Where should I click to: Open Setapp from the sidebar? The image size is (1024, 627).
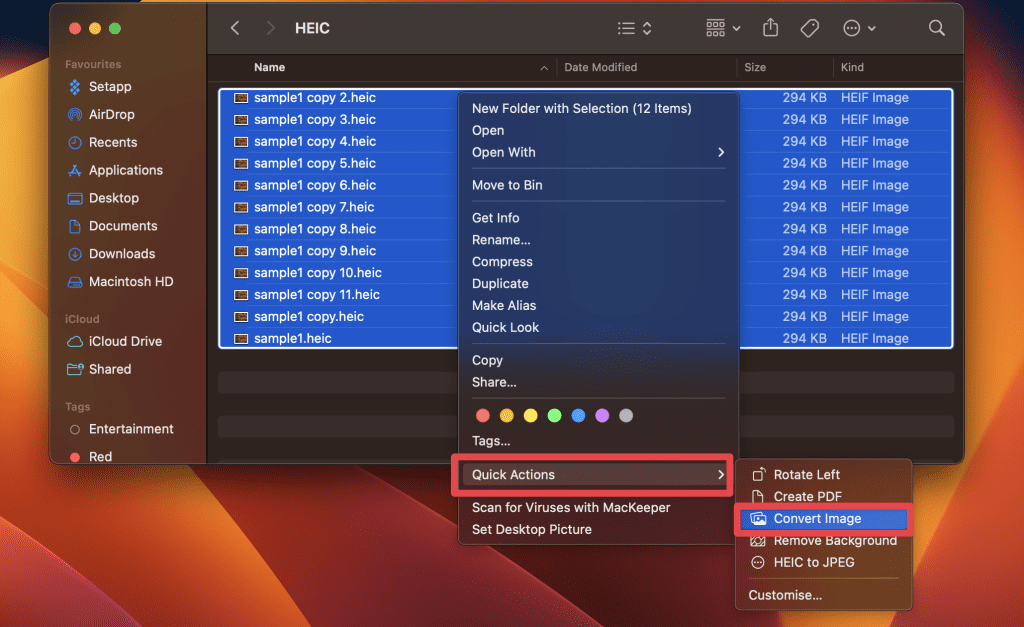tap(110, 86)
